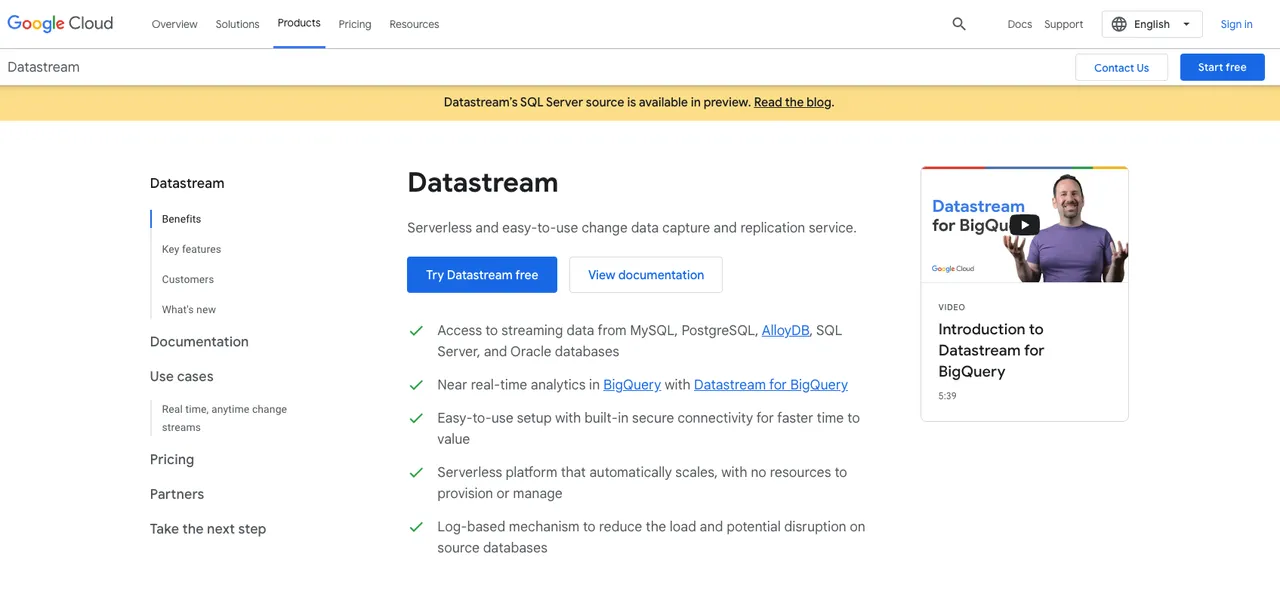
Task: Click the Start free button
Action: click(x=1222, y=67)
